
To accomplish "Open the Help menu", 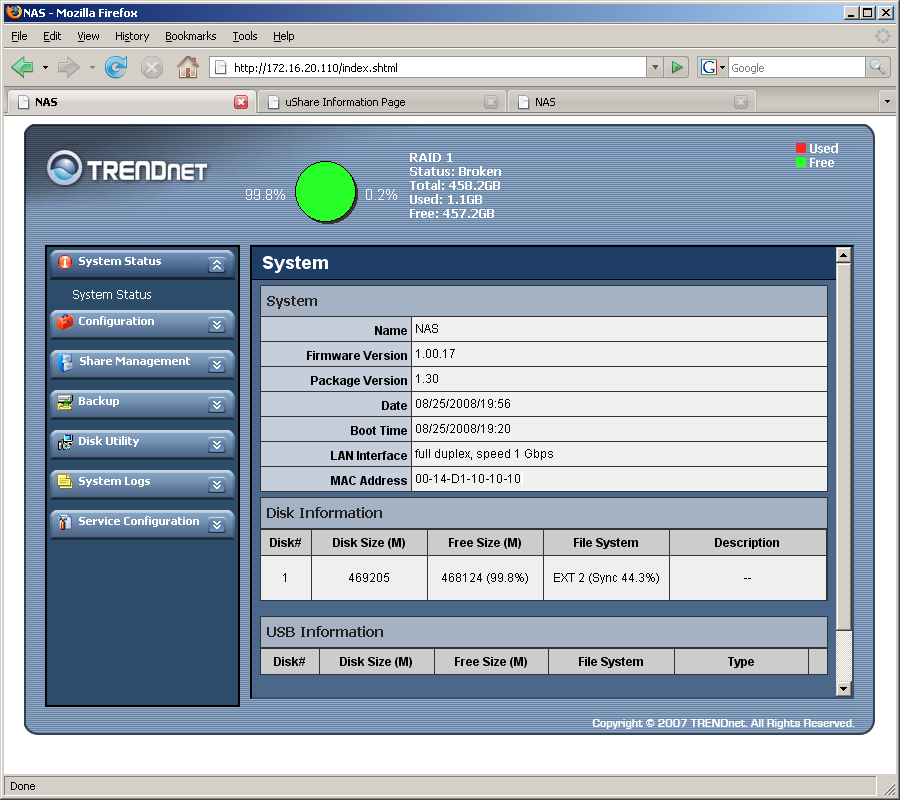I will 284,36.
